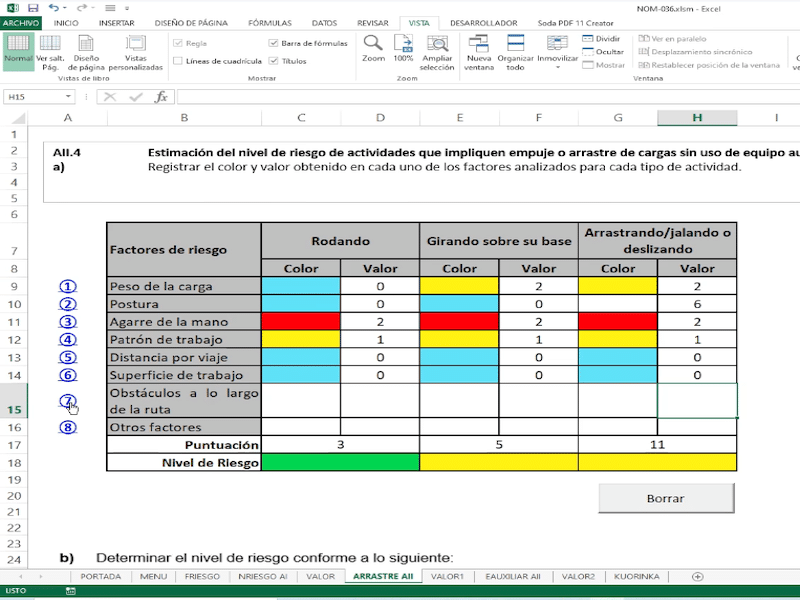Open the EAUXILIAR AII sheet tab
The height and width of the screenshot is (600, 800).
513,577
